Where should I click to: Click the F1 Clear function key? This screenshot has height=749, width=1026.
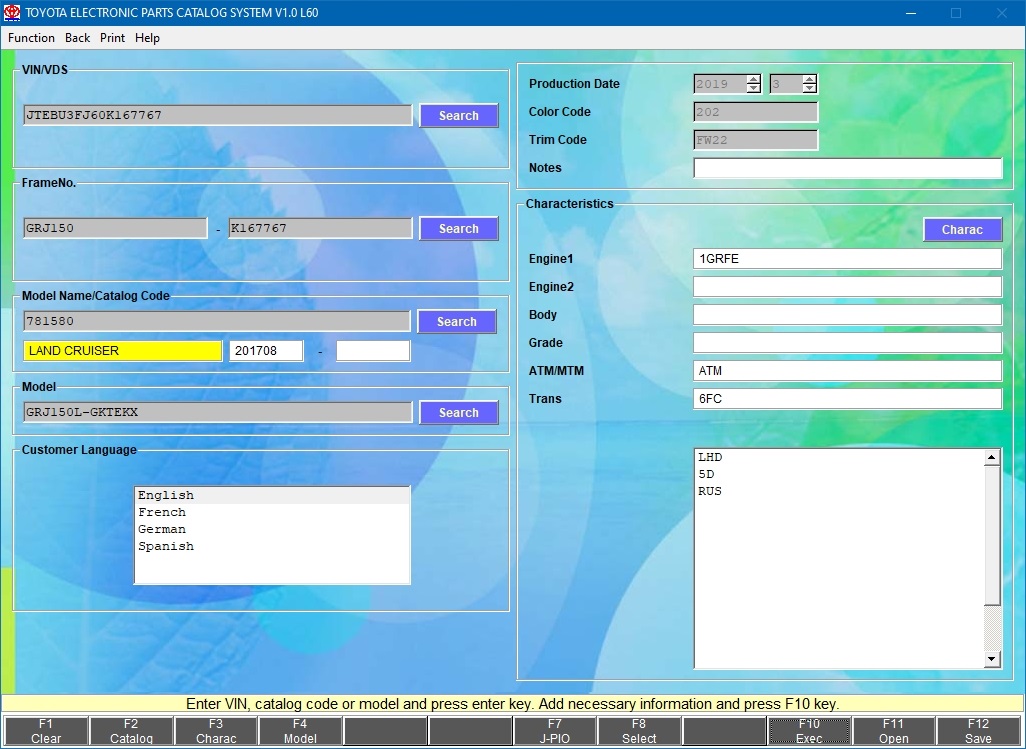tap(46, 731)
